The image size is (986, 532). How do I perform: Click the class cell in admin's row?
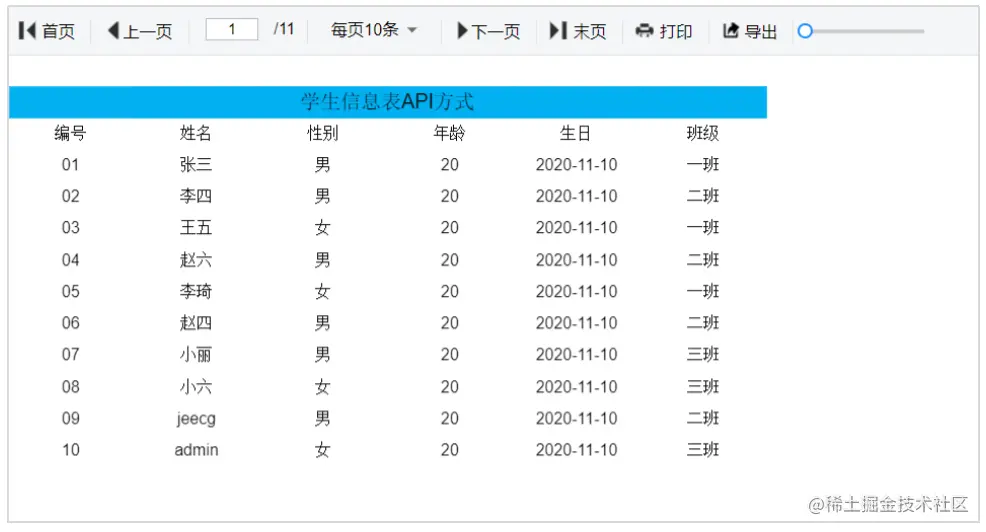pos(702,450)
